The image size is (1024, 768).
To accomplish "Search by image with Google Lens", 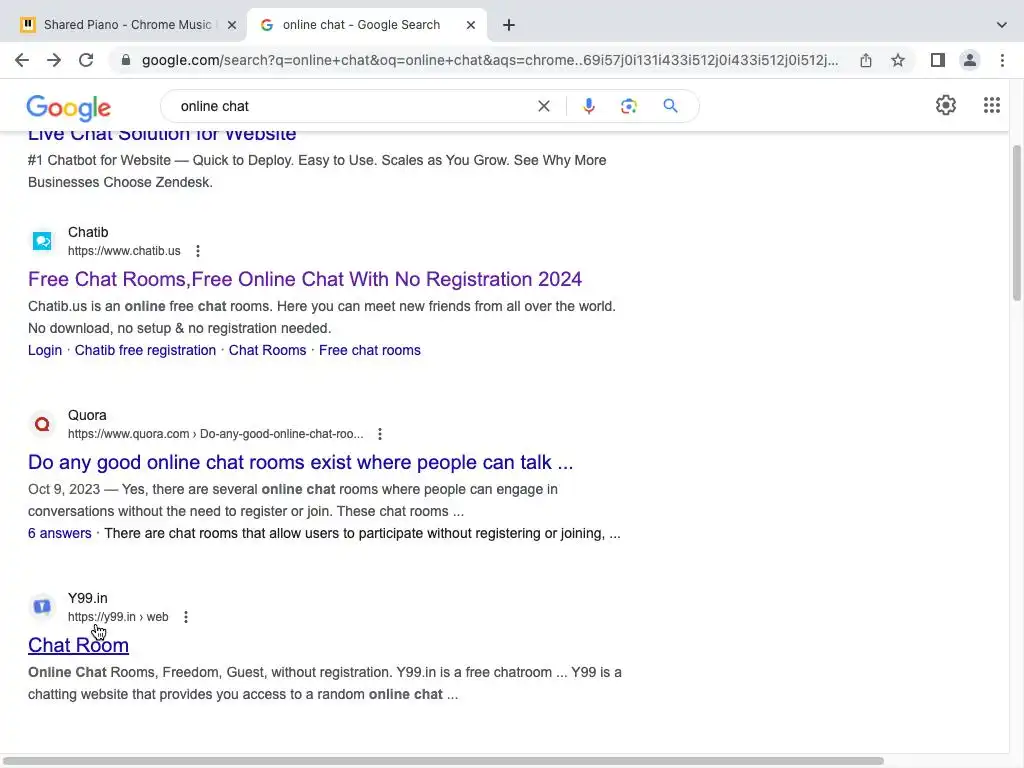I will pos(628,106).
